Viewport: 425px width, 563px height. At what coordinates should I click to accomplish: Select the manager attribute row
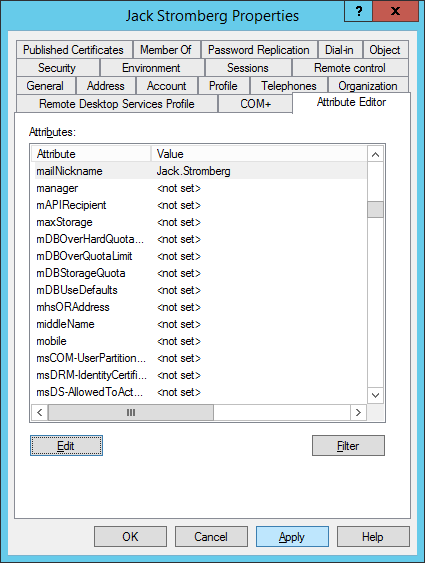tap(199, 188)
